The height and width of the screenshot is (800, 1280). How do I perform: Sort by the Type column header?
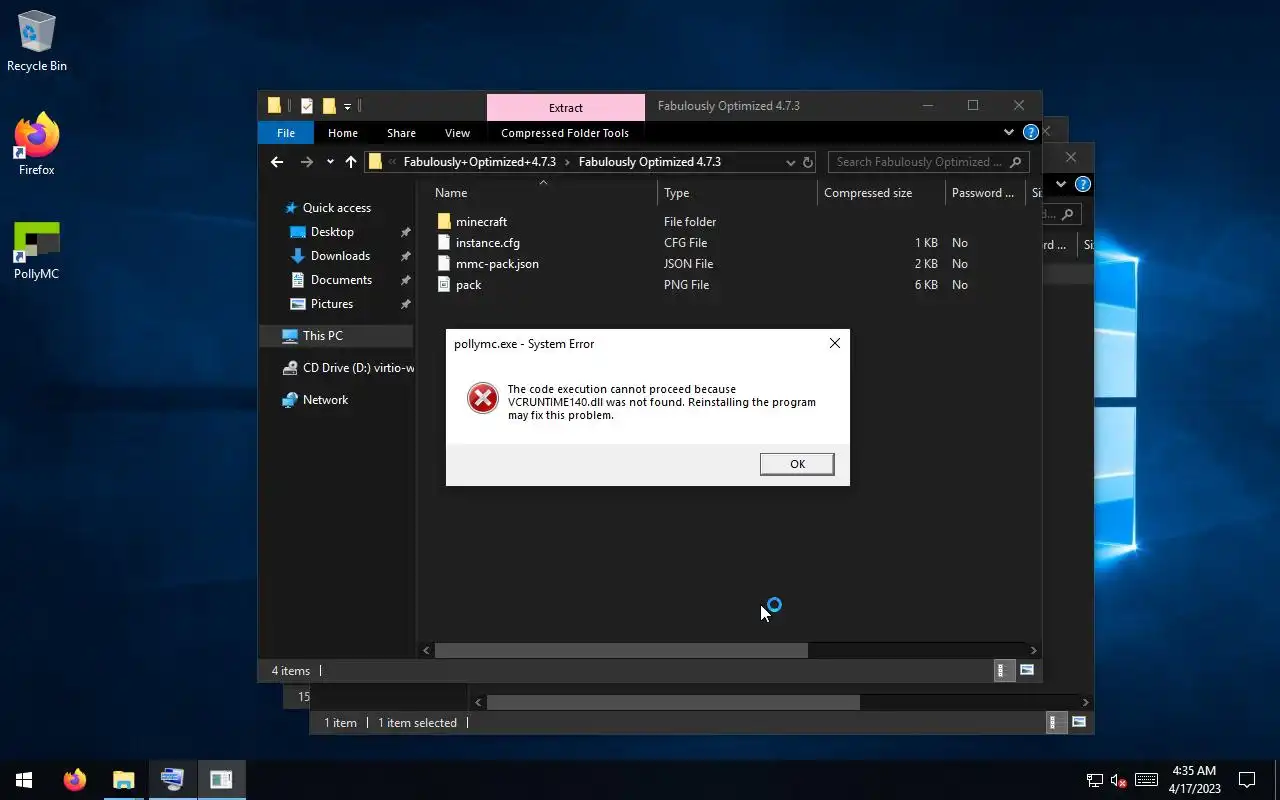[x=738, y=193]
